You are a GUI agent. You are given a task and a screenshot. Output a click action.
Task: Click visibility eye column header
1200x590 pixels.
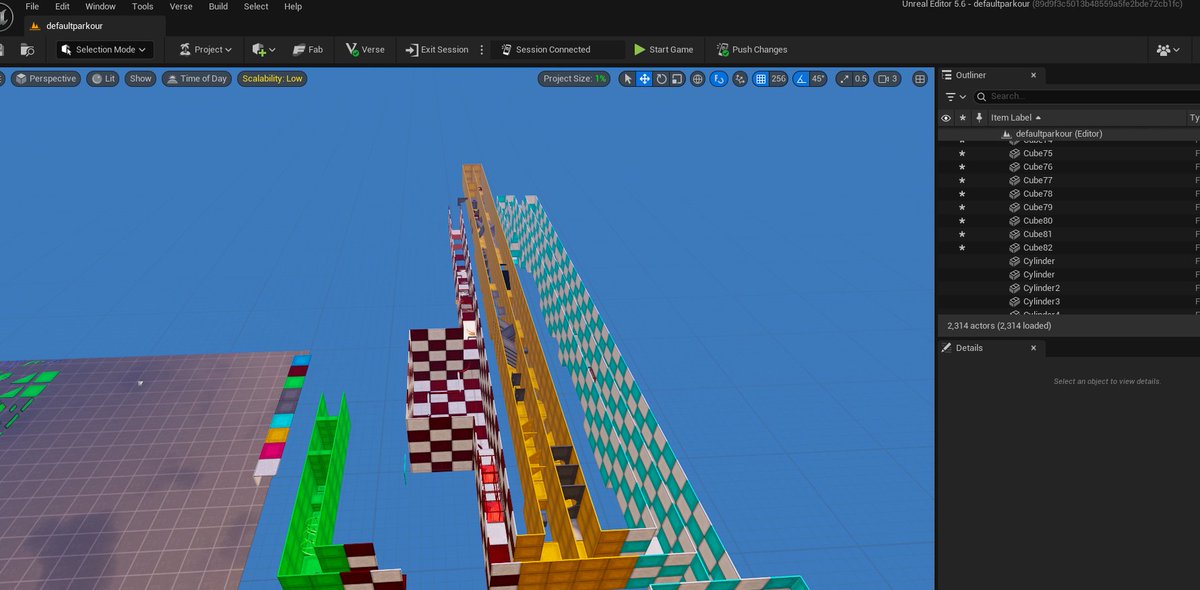click(946, 118)
